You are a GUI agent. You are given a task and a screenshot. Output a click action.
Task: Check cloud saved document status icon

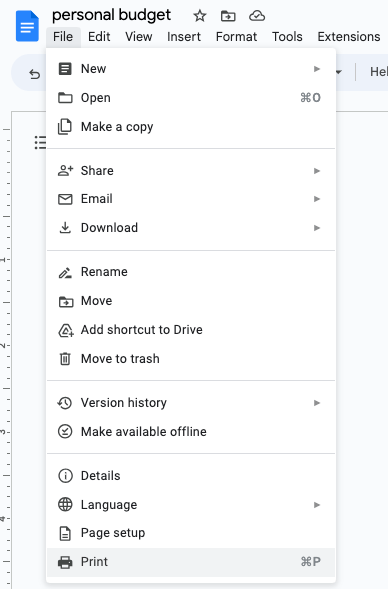tap(257, 16)
